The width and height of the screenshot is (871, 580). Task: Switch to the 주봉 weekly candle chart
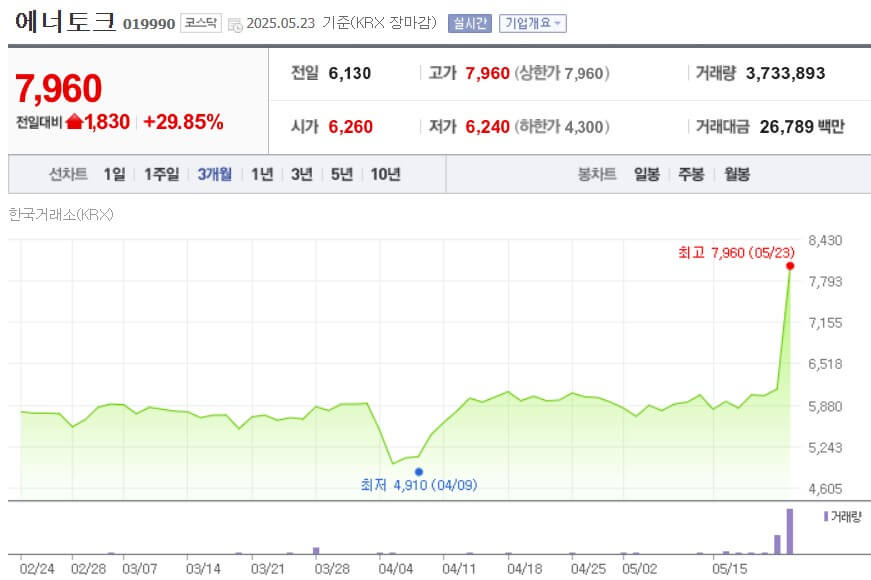(x=691, y=174)
